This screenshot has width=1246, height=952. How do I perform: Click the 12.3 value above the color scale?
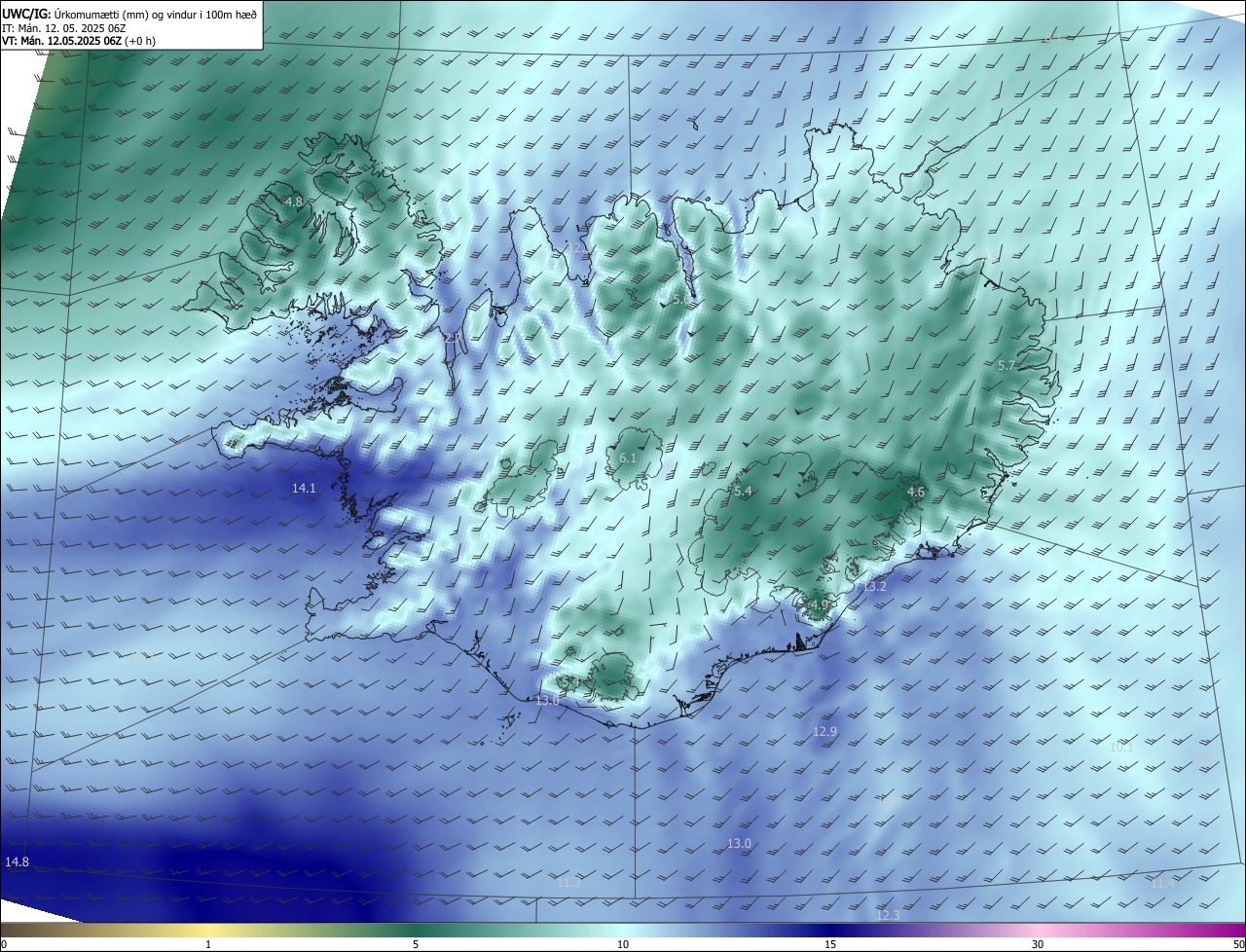point(888,915)
